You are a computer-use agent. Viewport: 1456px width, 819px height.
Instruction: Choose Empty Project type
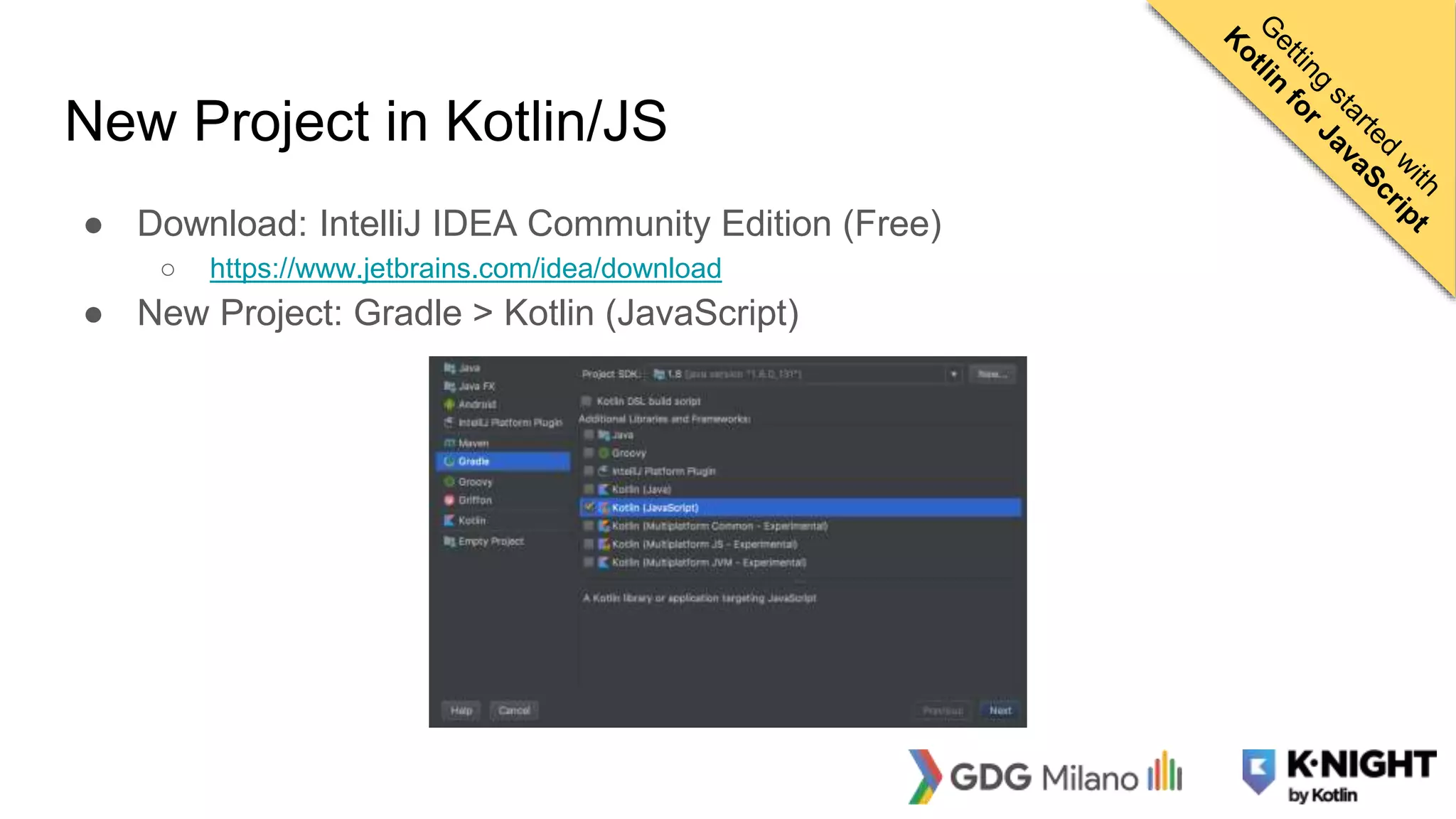[491, 542]
